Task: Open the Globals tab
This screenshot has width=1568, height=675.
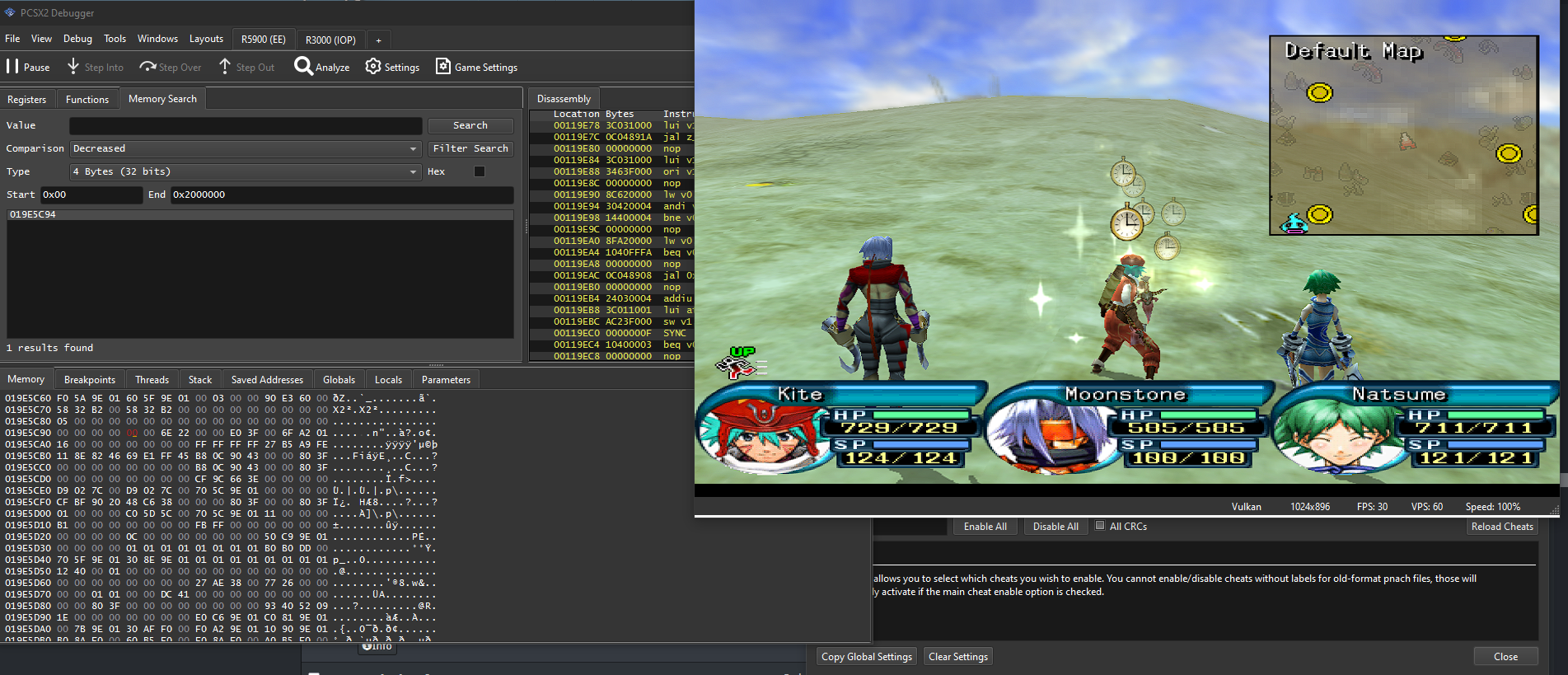Action: click(339, 379)
